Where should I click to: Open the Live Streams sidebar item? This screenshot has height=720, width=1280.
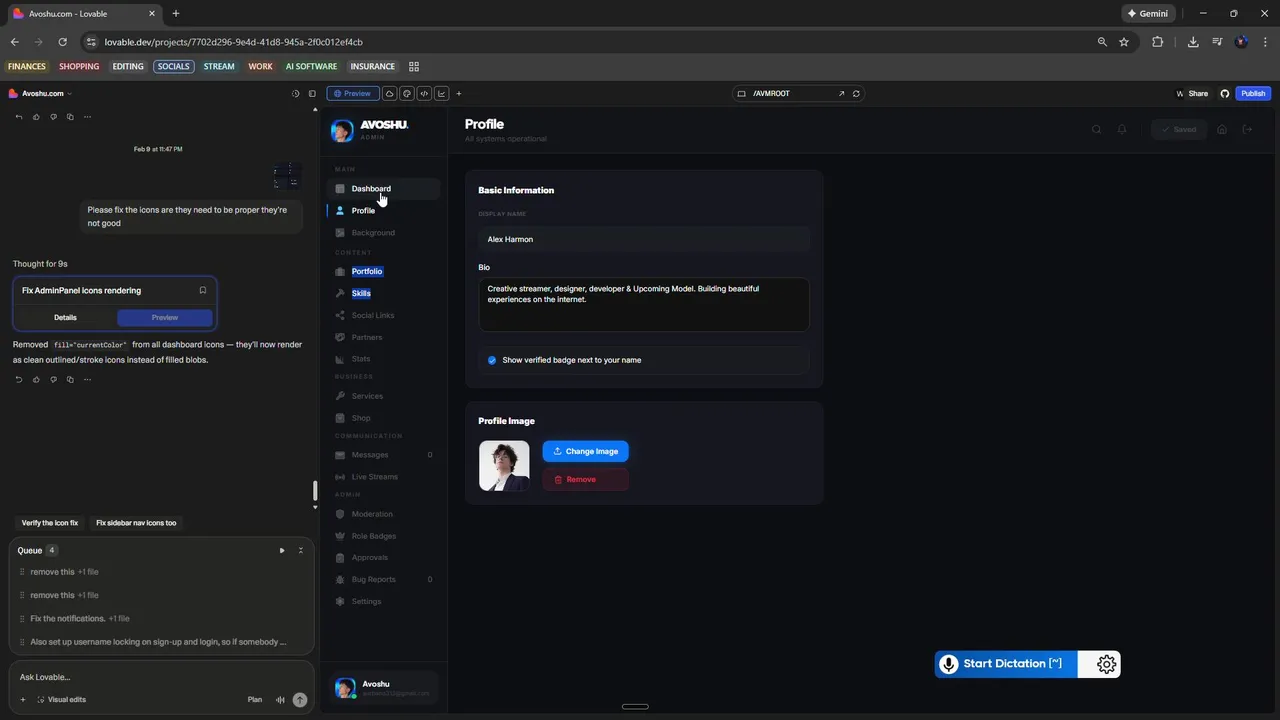[384, 476]
